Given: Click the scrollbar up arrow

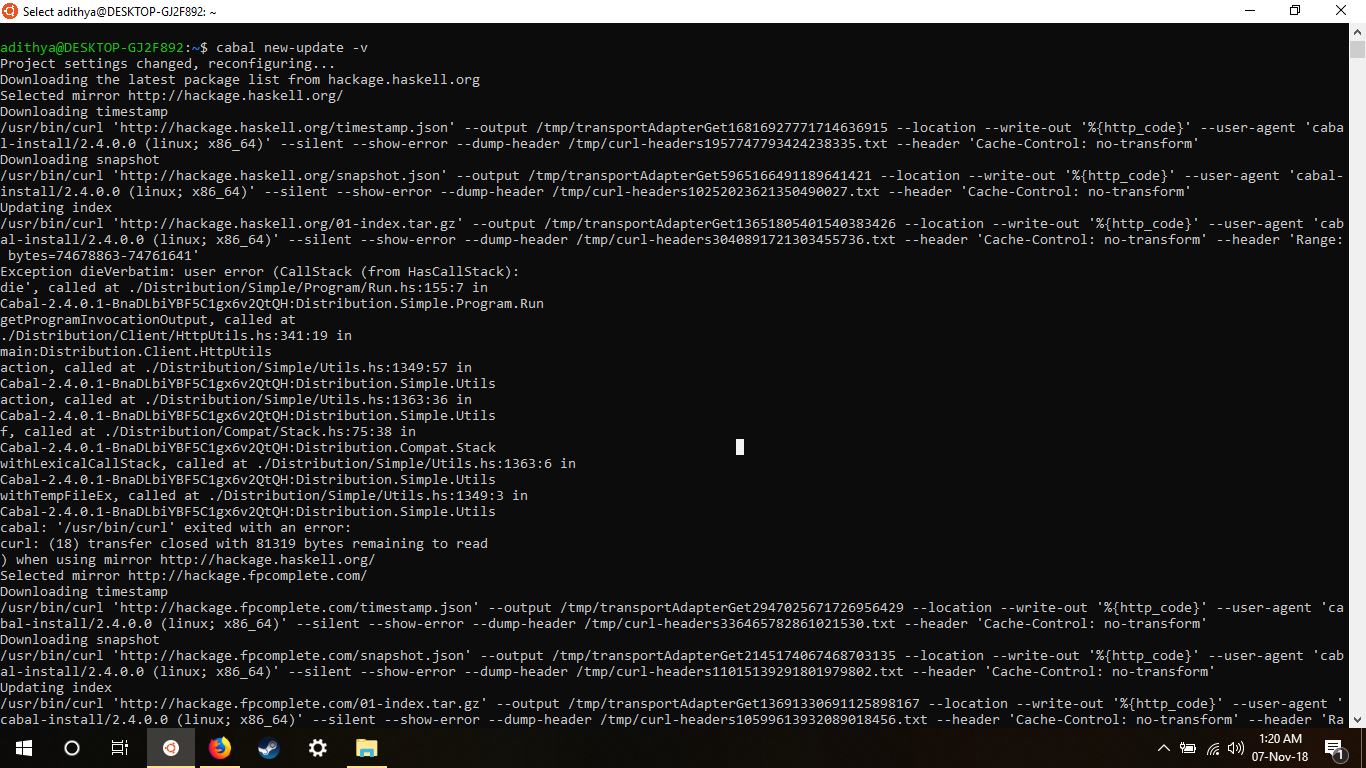Looking at the screenshot, I should 1358,32.
